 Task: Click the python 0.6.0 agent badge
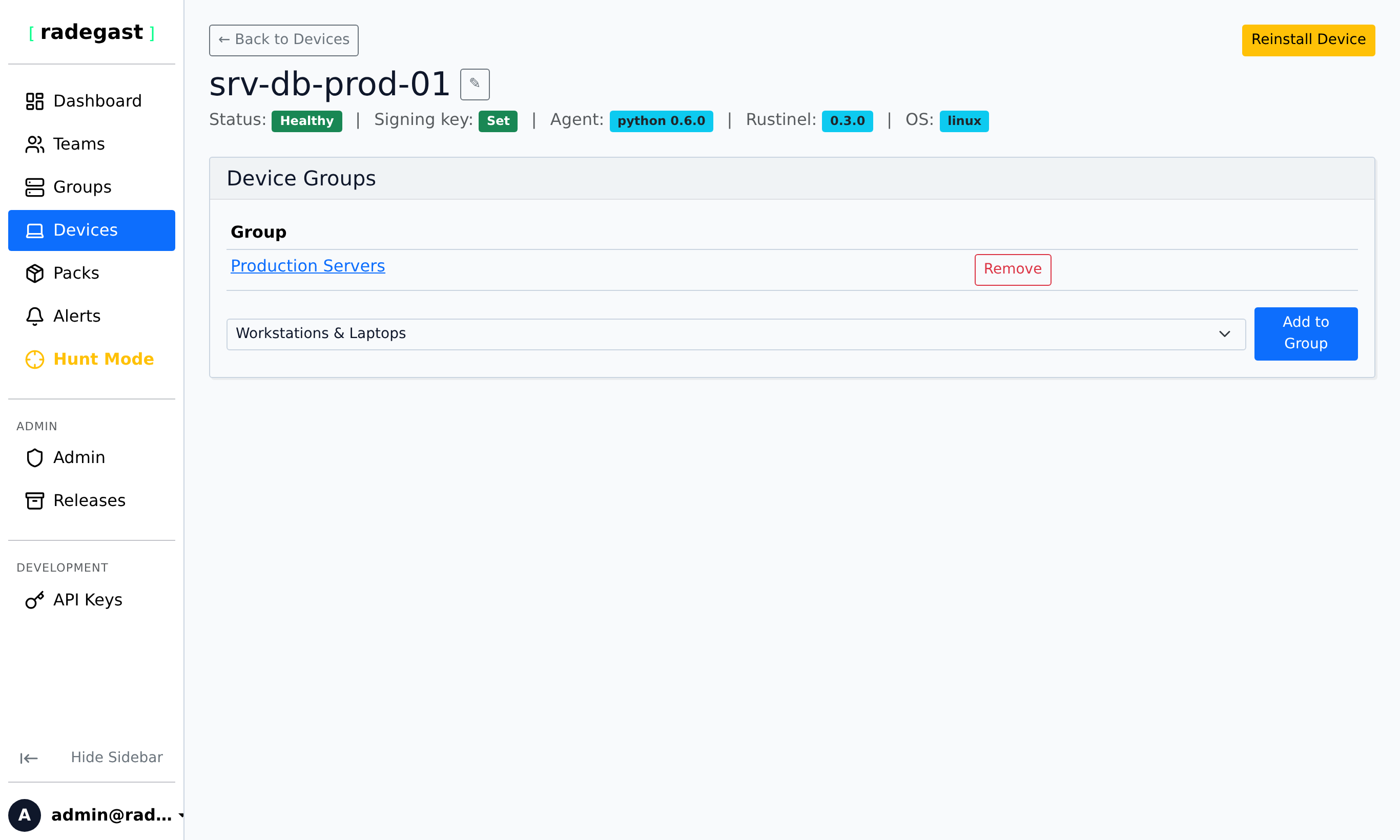661,121
